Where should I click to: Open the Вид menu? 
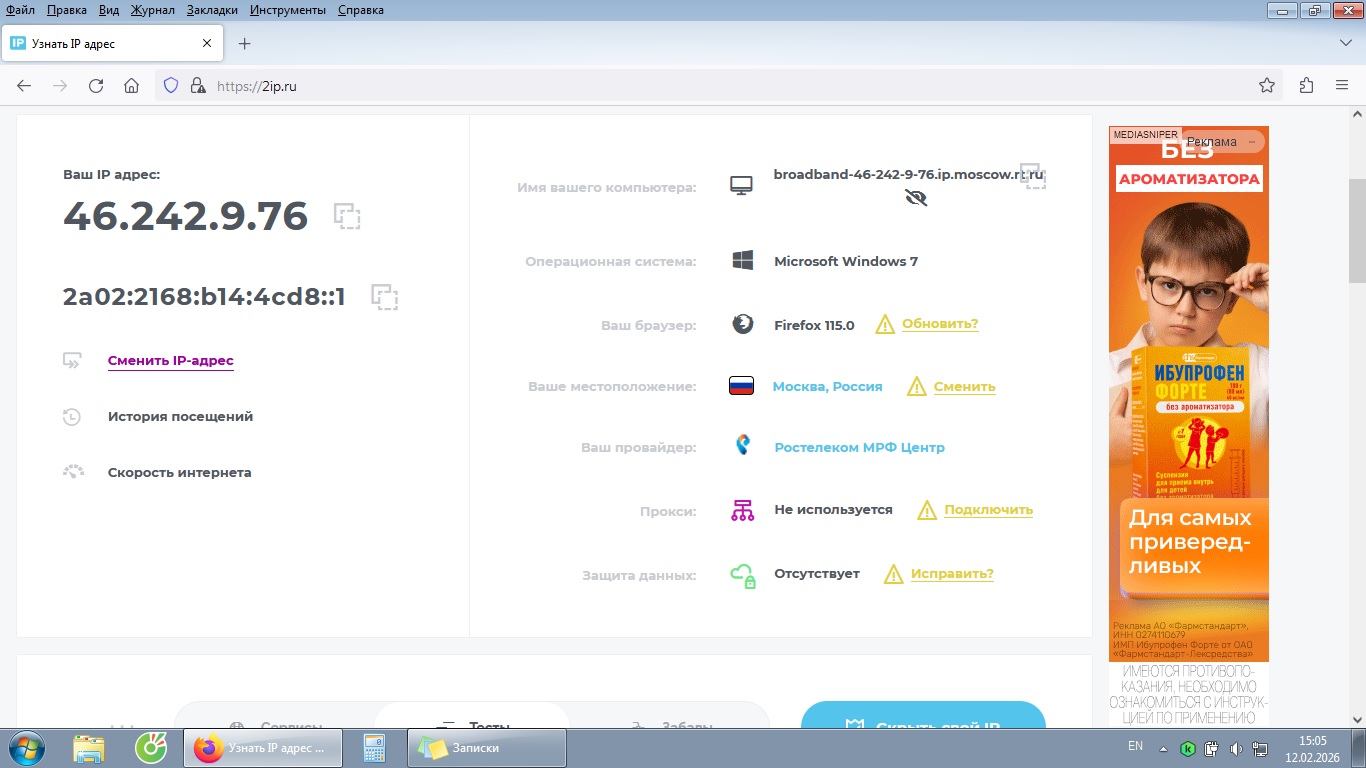(109, 10)
